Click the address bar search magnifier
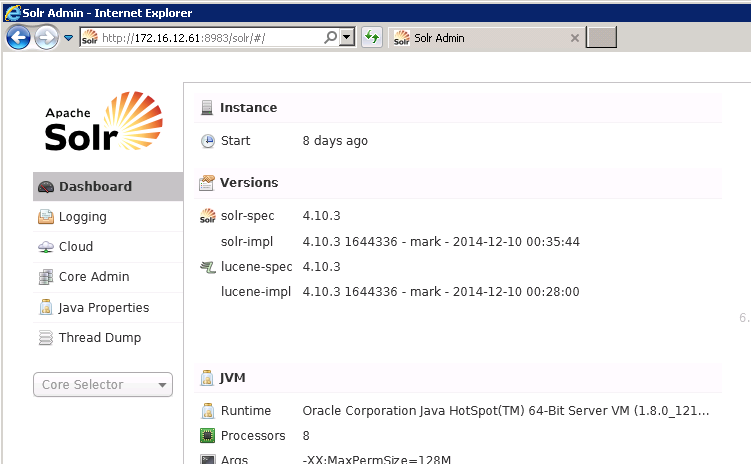 click(x=331, y=38)
